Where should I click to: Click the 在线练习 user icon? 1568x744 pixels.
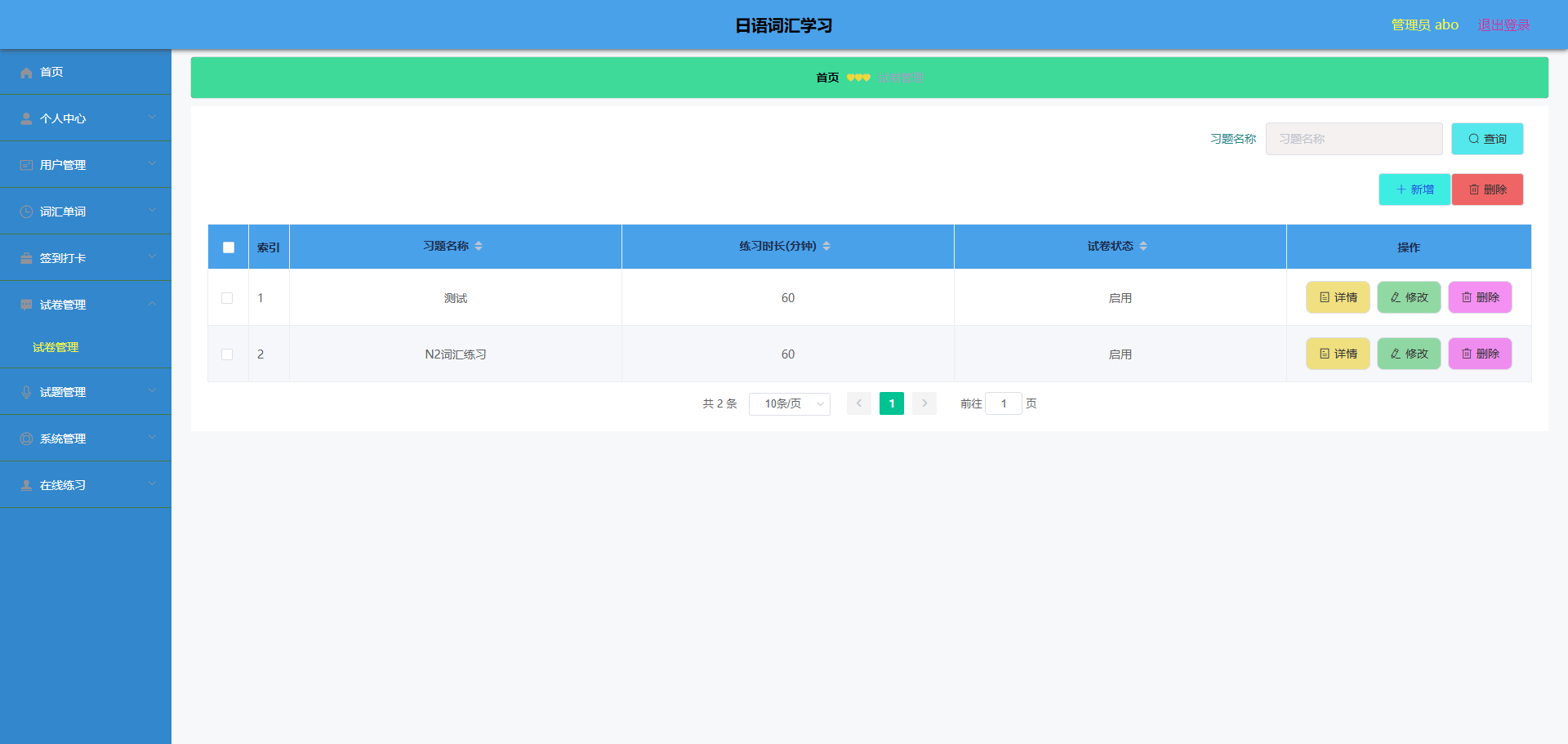[26, 486]
